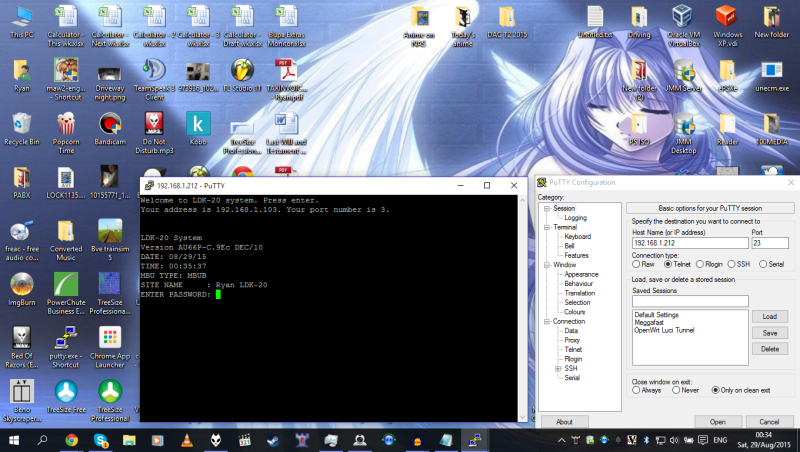Open the Popcorn Time desktop shortcut

click(66, 134)
